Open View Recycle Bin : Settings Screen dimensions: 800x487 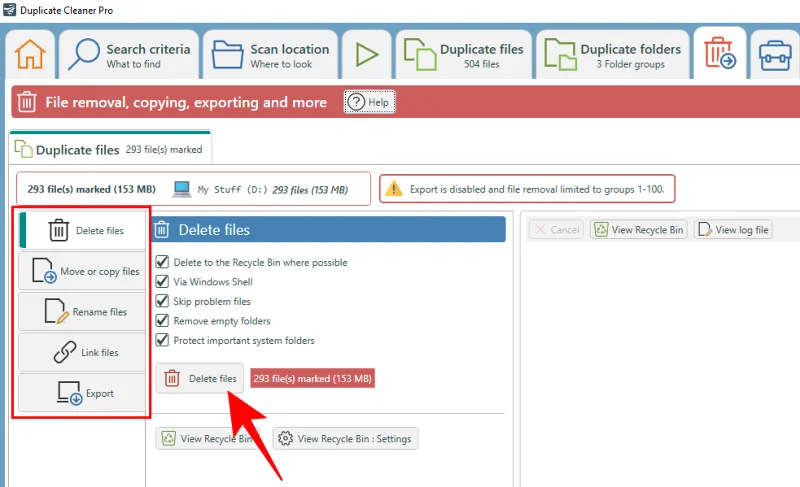click(345, 439)
